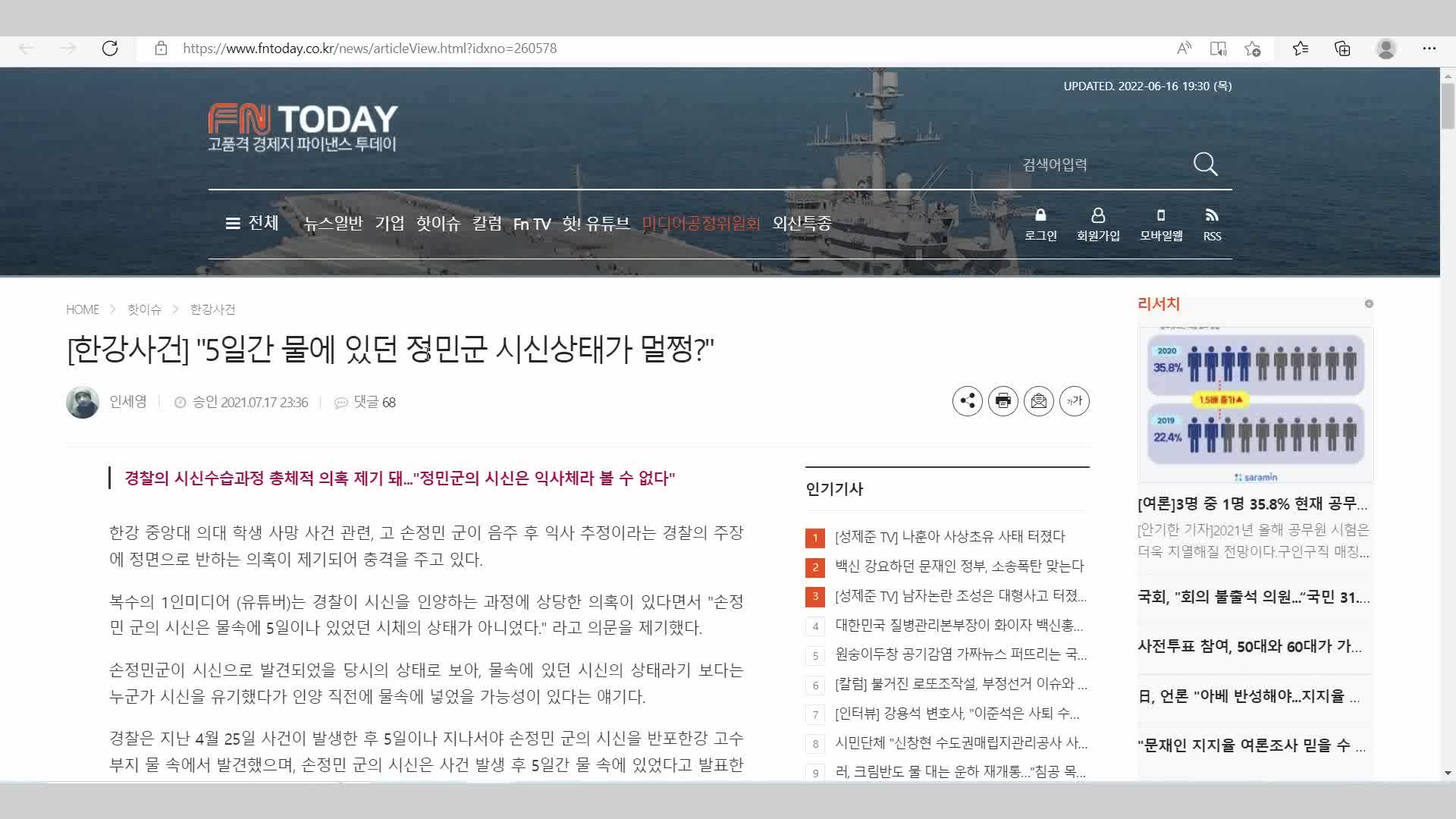Open Edge favorites star icon
The image size is (1456, 819).
pyautogui.click(x=1301, y=48)
